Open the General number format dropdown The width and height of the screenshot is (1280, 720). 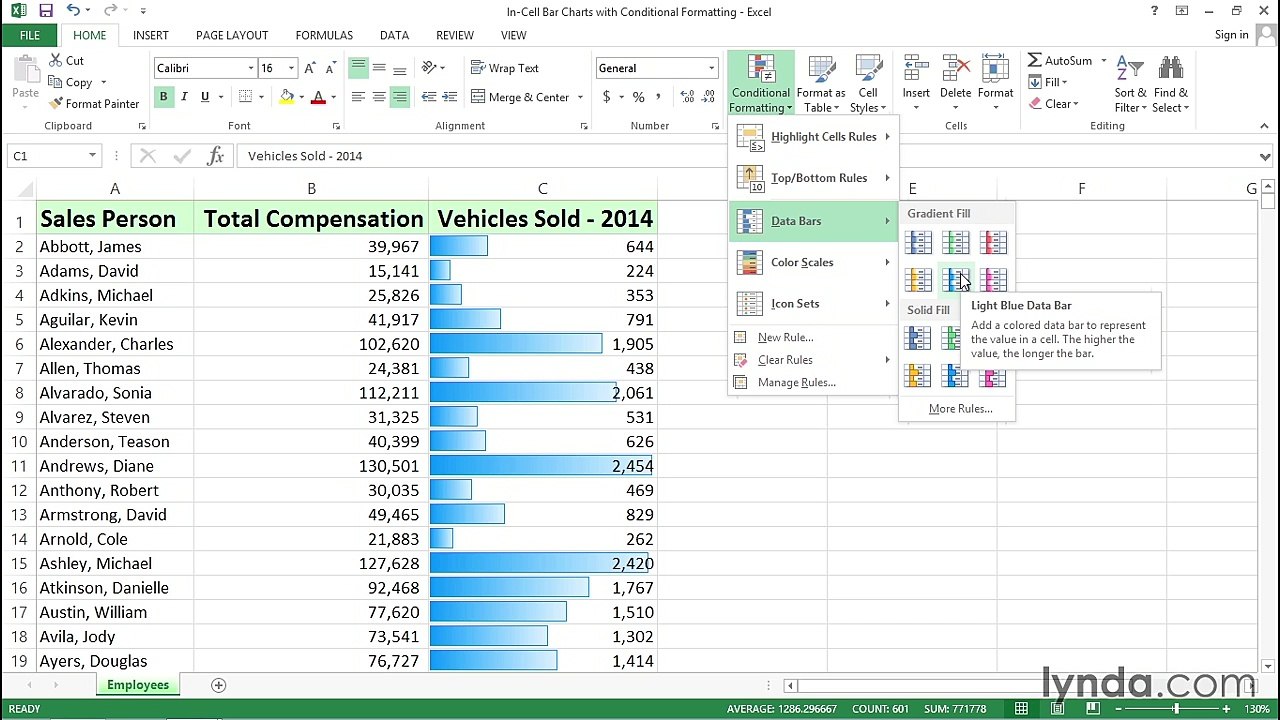tap(711, 68)
